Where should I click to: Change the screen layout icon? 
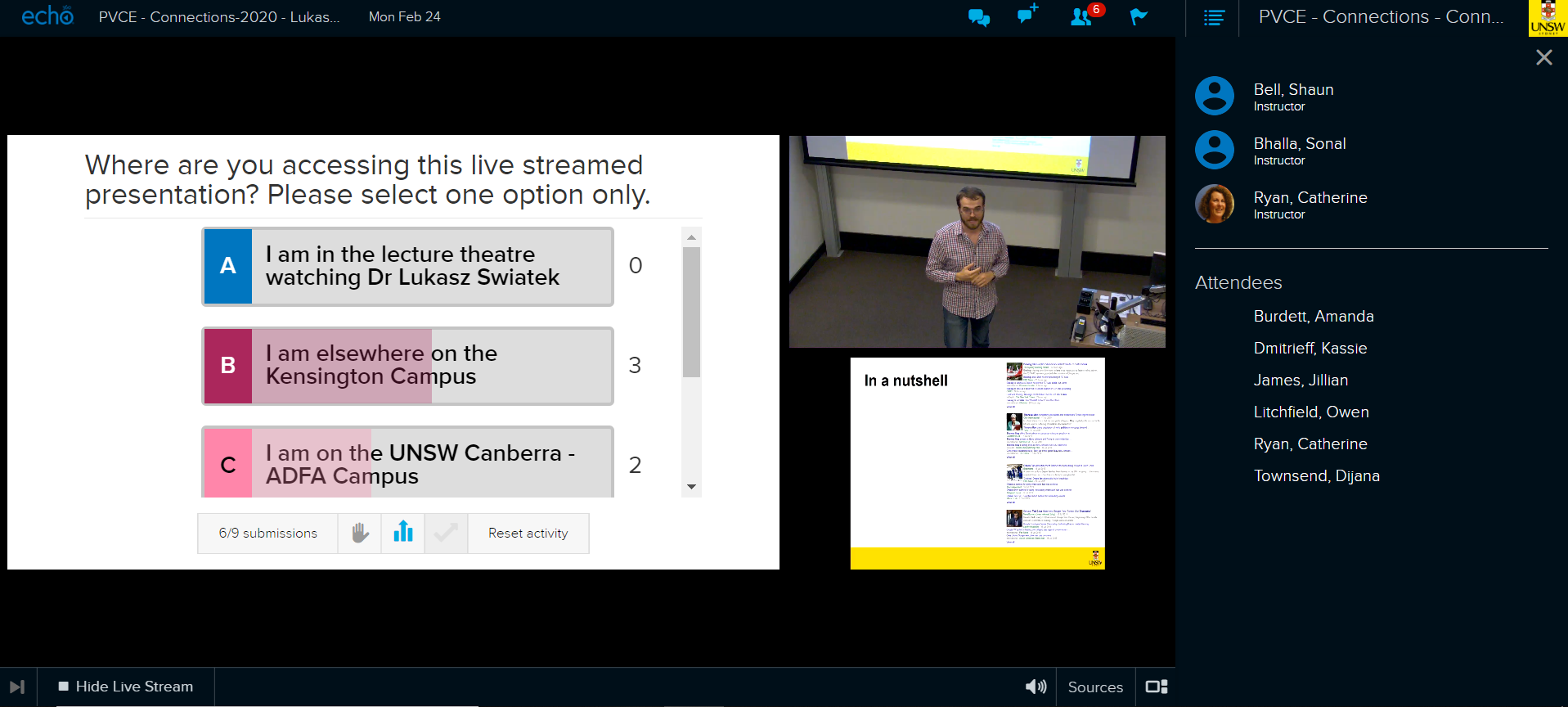[1157, 687]
